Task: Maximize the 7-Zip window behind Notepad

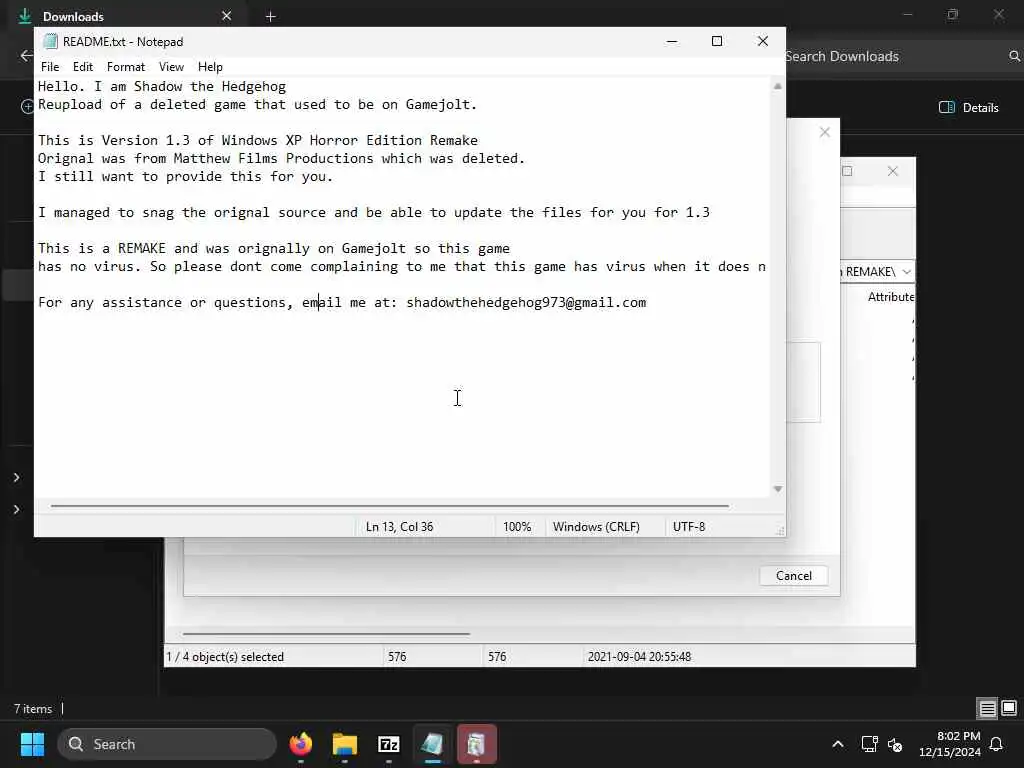Action: point(847,171)
